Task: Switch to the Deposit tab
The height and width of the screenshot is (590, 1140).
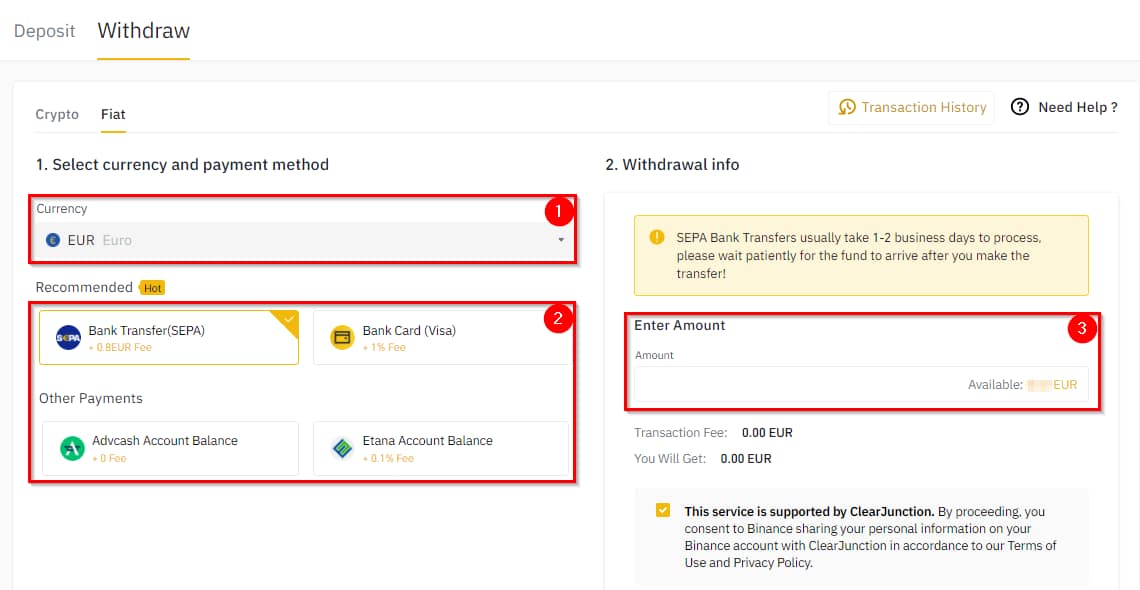Action: click(44, 31)
